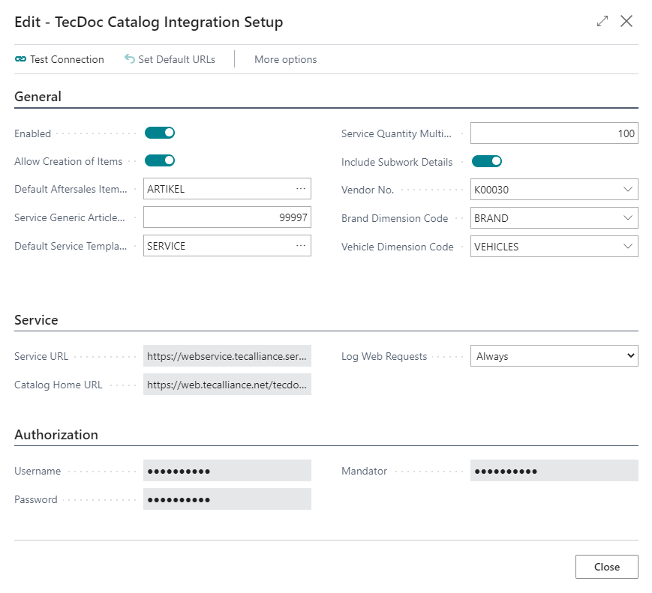The height and width of the screenshot is (593, 652).
Task: Click the Close button
Action: [x=606, y=567]
